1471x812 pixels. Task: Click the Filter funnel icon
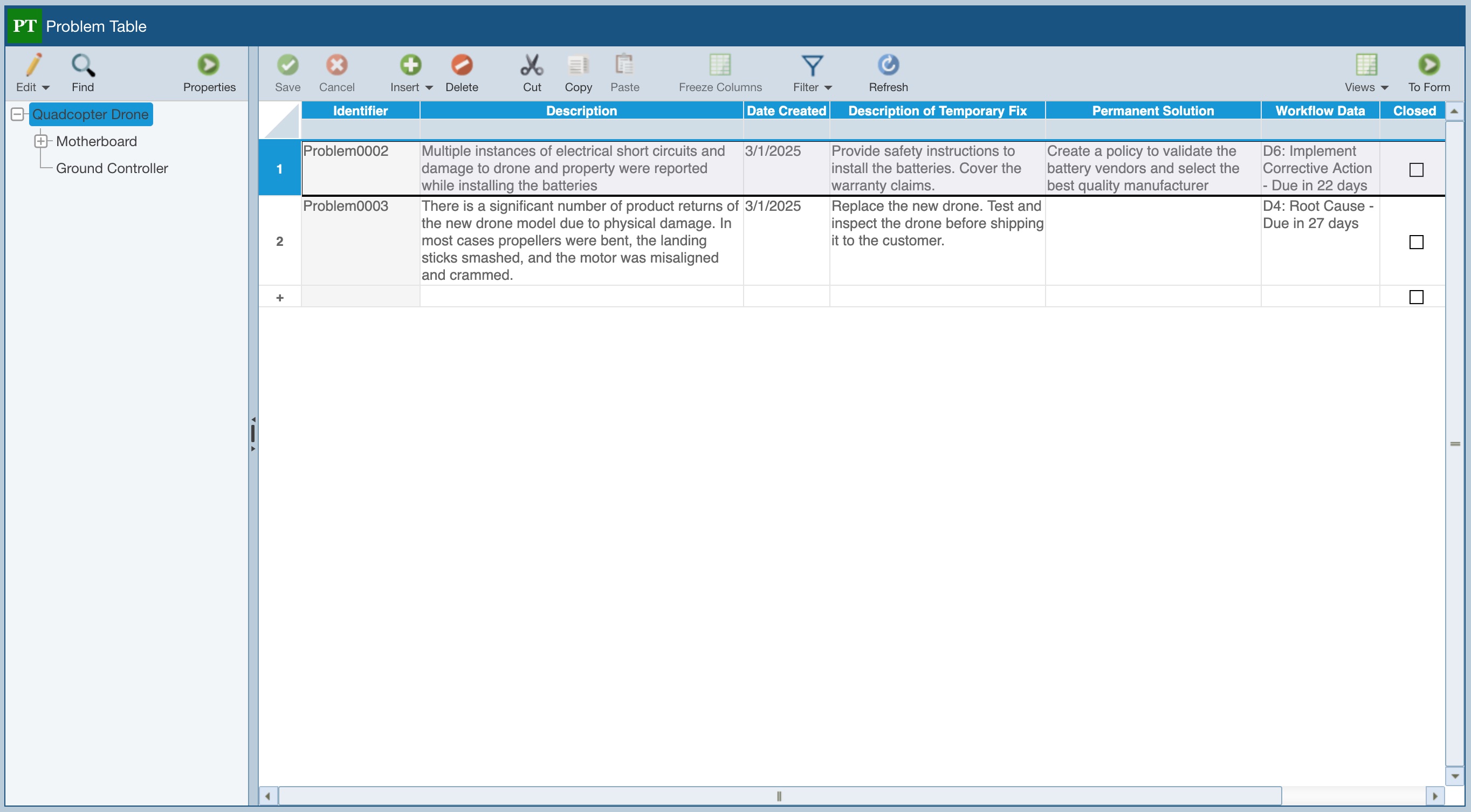[812, 65]
